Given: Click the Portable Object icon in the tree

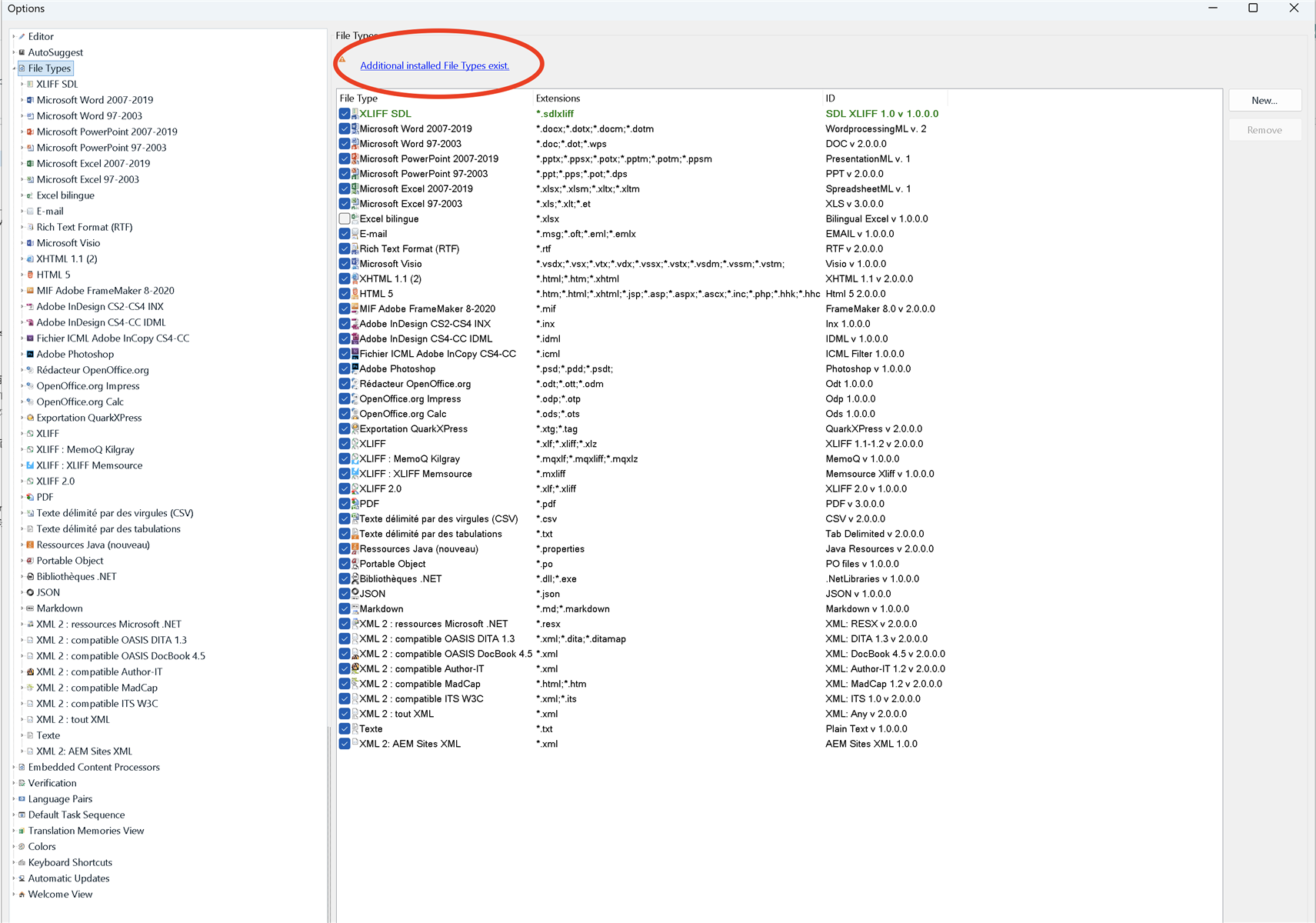Looking at the screenshot, I should [x=30, y=561].
